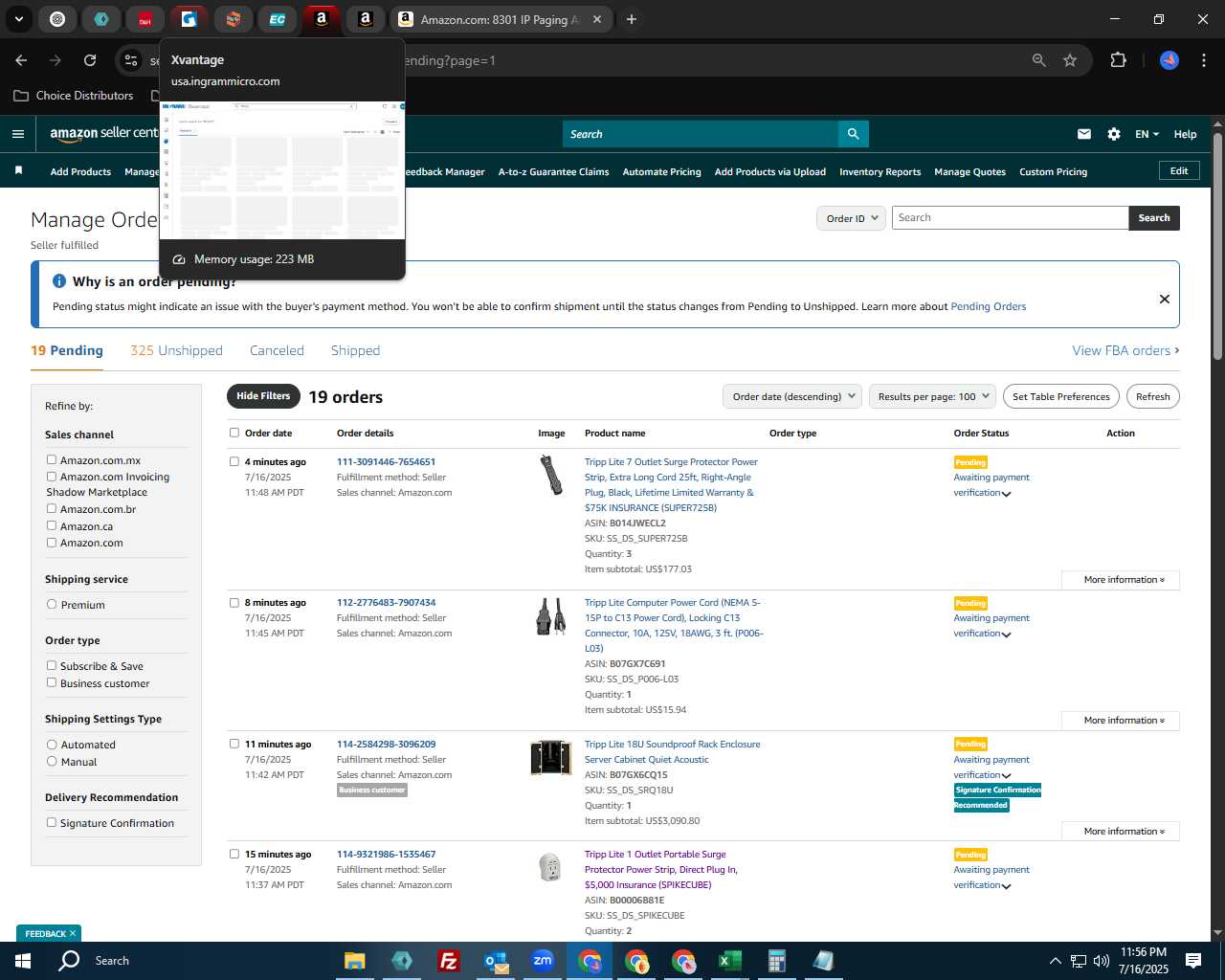
Task: Open Zoom from the taskbar
Action: (543, 961)
